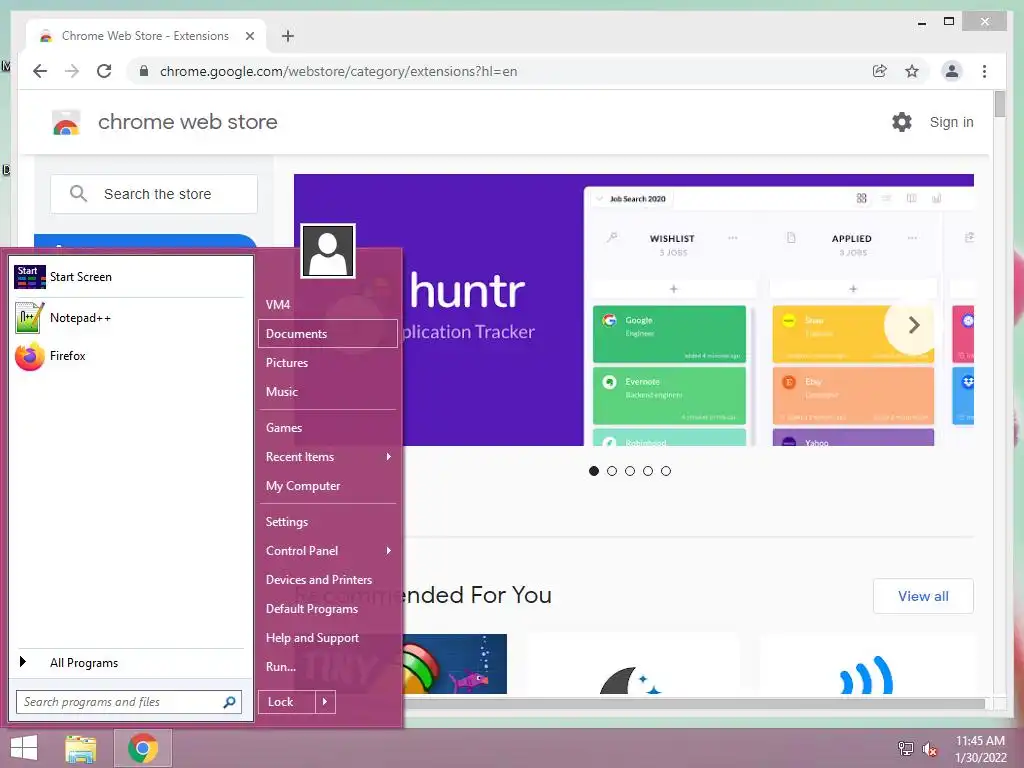Select the first carousel dot

pyautogui.click(x=594, y=471)
